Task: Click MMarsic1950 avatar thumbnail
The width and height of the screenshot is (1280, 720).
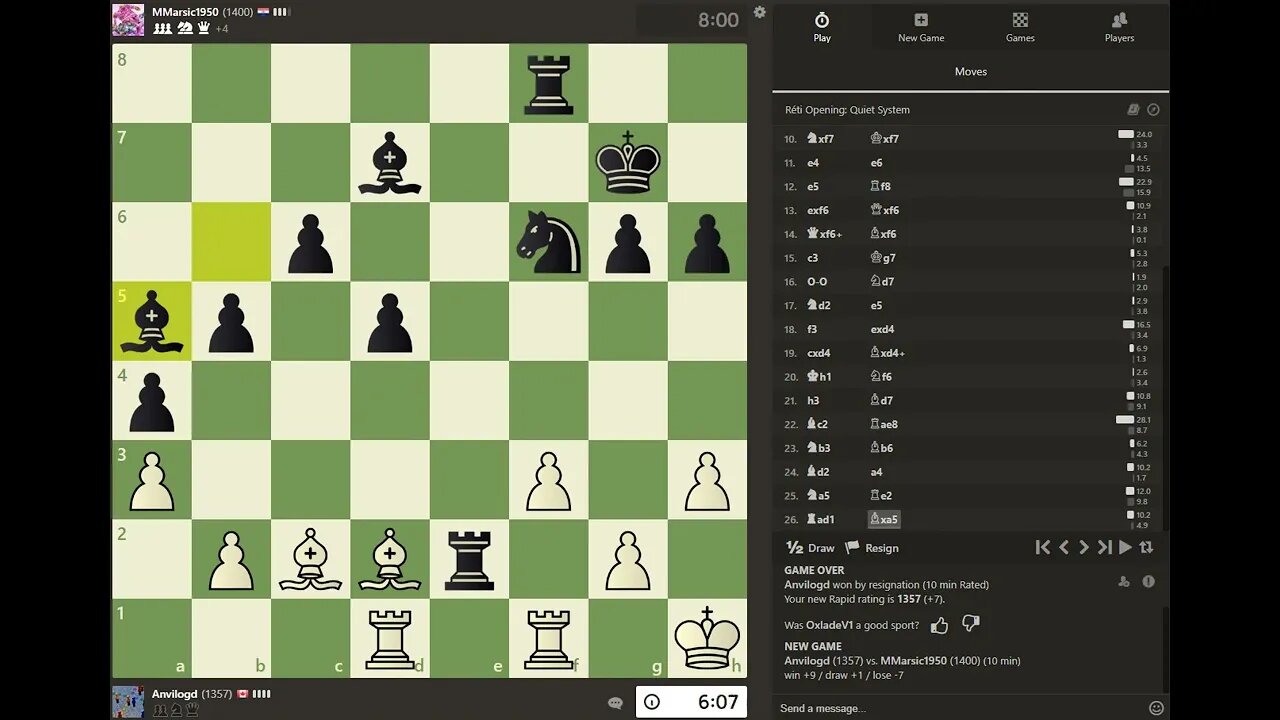Action: (x=128, y=20)
